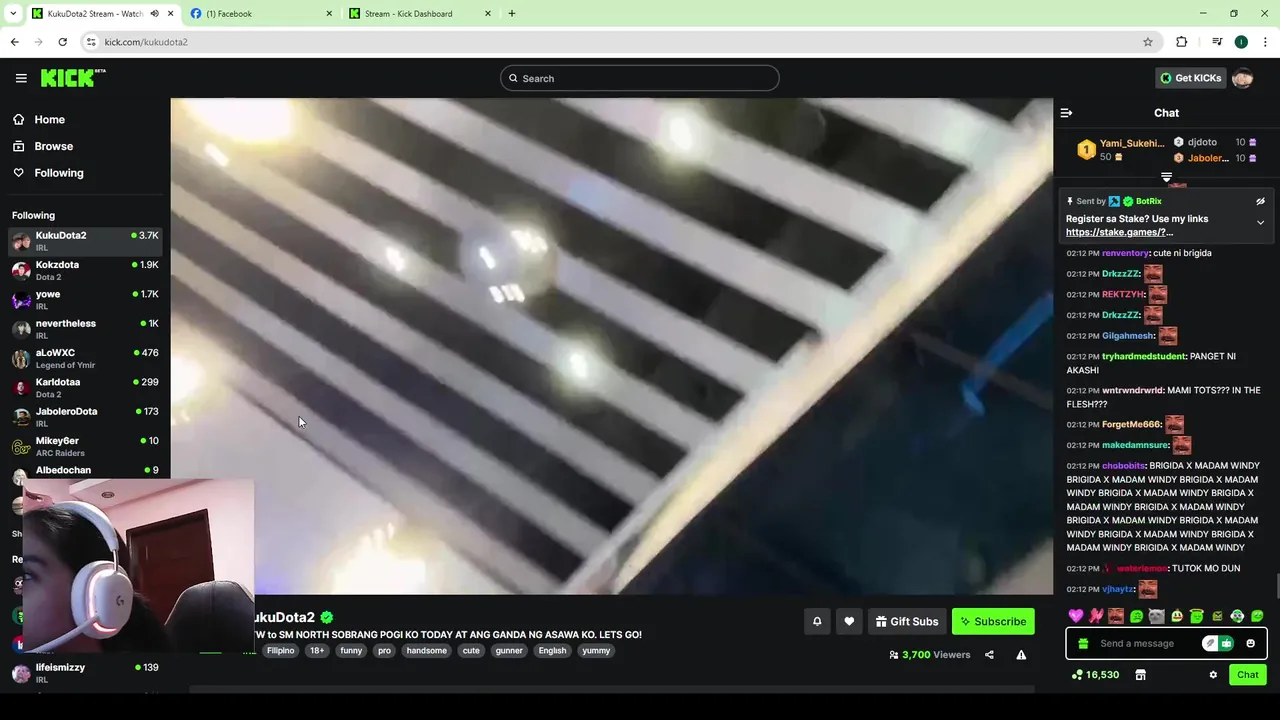Click the 16,530 channel points balance

pos(1094,675)
